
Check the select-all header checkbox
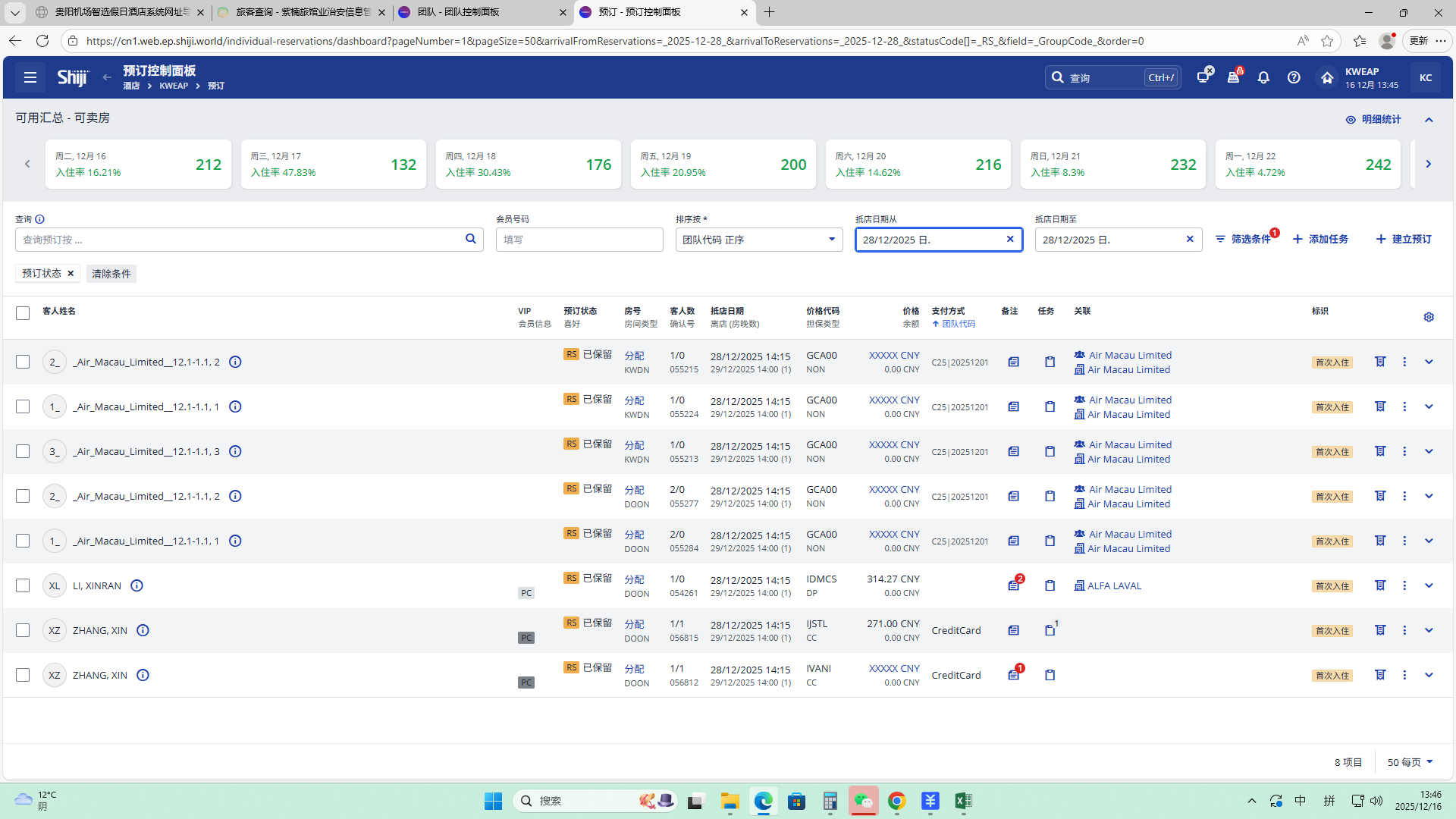(23, 313)
